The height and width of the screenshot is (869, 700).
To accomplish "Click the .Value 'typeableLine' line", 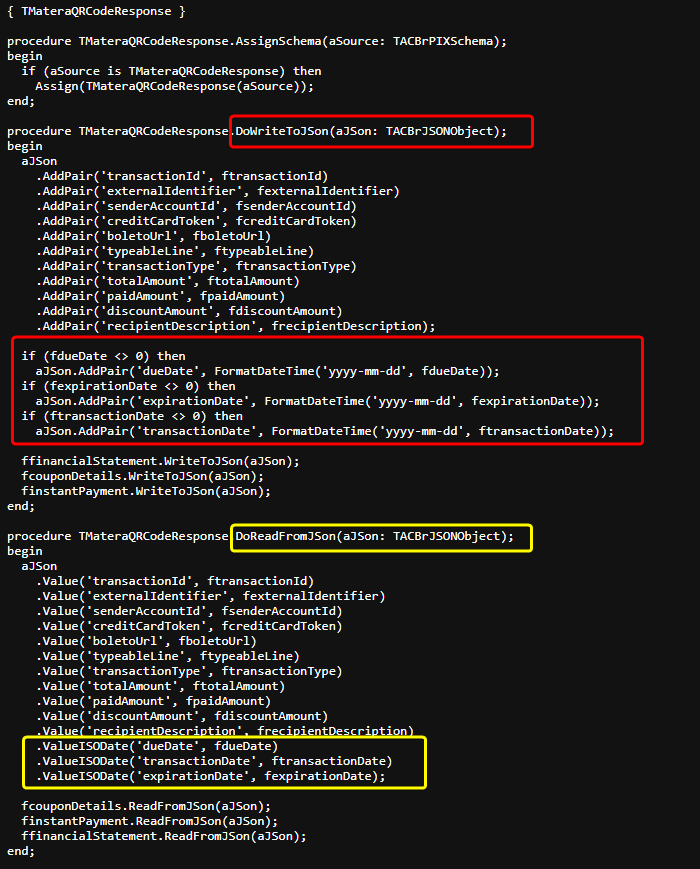I will click(x=168, y=656).
